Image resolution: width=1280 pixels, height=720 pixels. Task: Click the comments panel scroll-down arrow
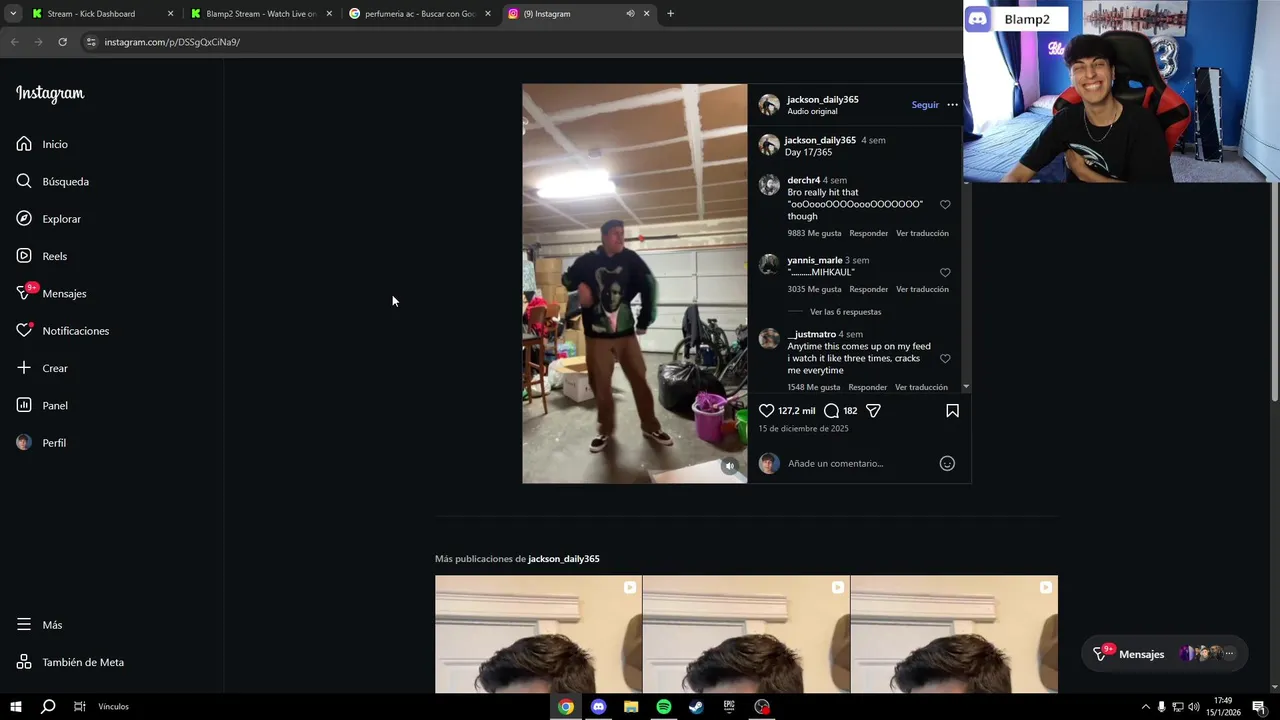click(966, 387)
